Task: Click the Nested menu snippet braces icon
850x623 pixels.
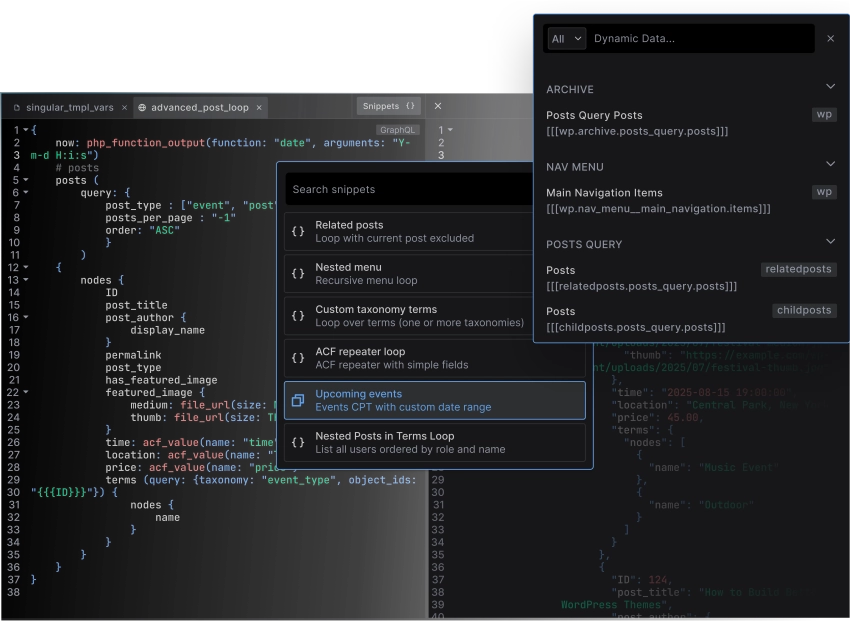Action: click(300, 273)
